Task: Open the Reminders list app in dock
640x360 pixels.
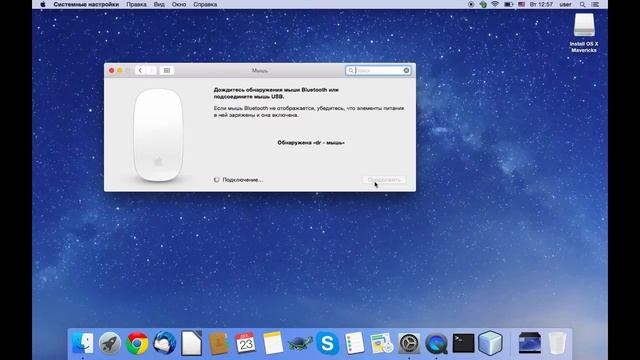Action: [355, 343]
